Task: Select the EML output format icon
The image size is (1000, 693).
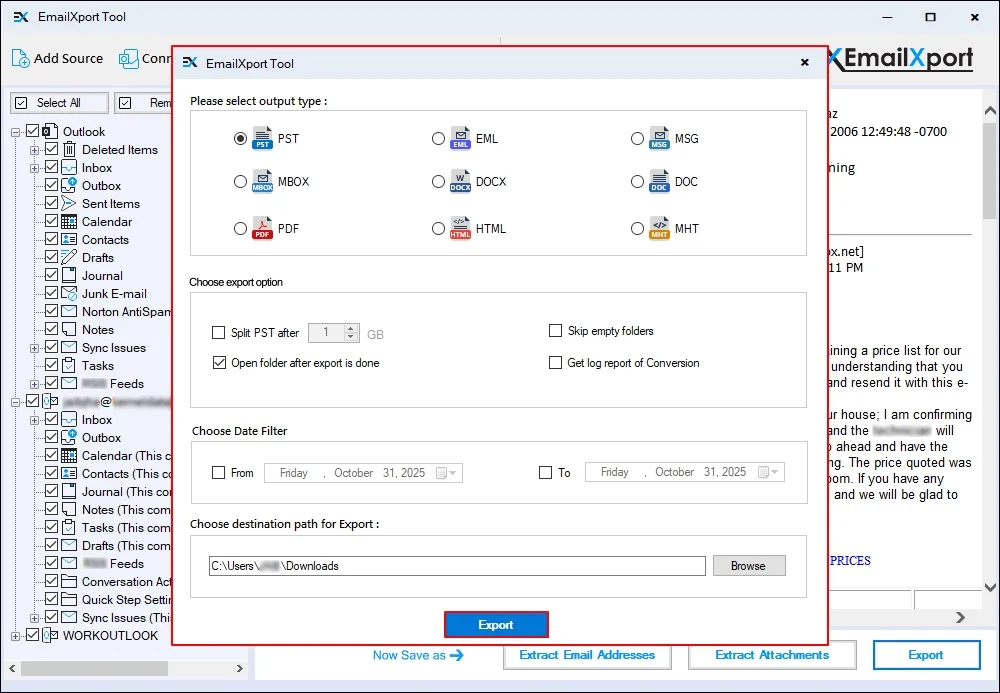Action: pos(460,139)
